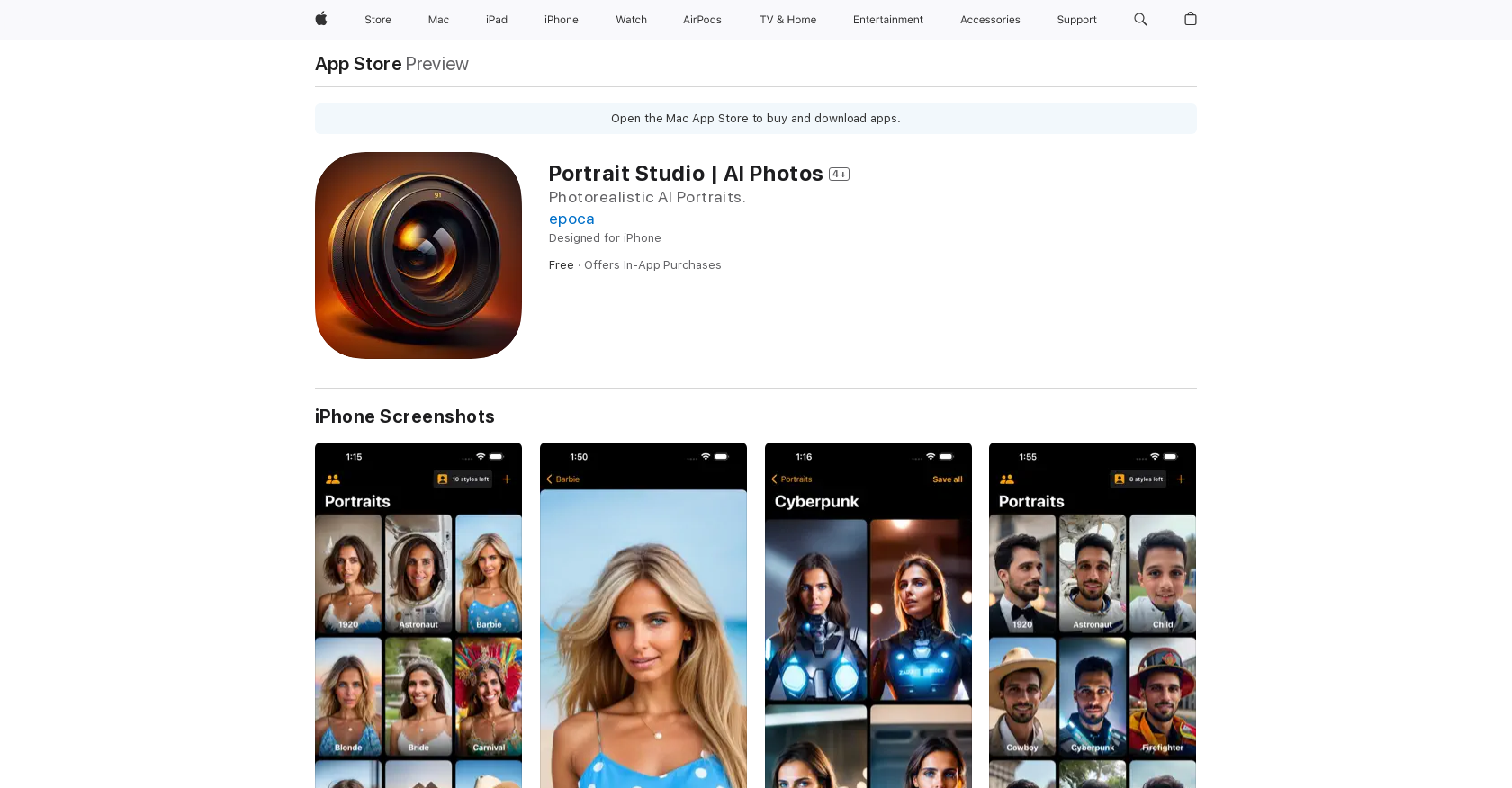Click the App Store Preview heading link
Image resolution: width=1512 pixels, height=788 pixels.
[x=391, y=64]
